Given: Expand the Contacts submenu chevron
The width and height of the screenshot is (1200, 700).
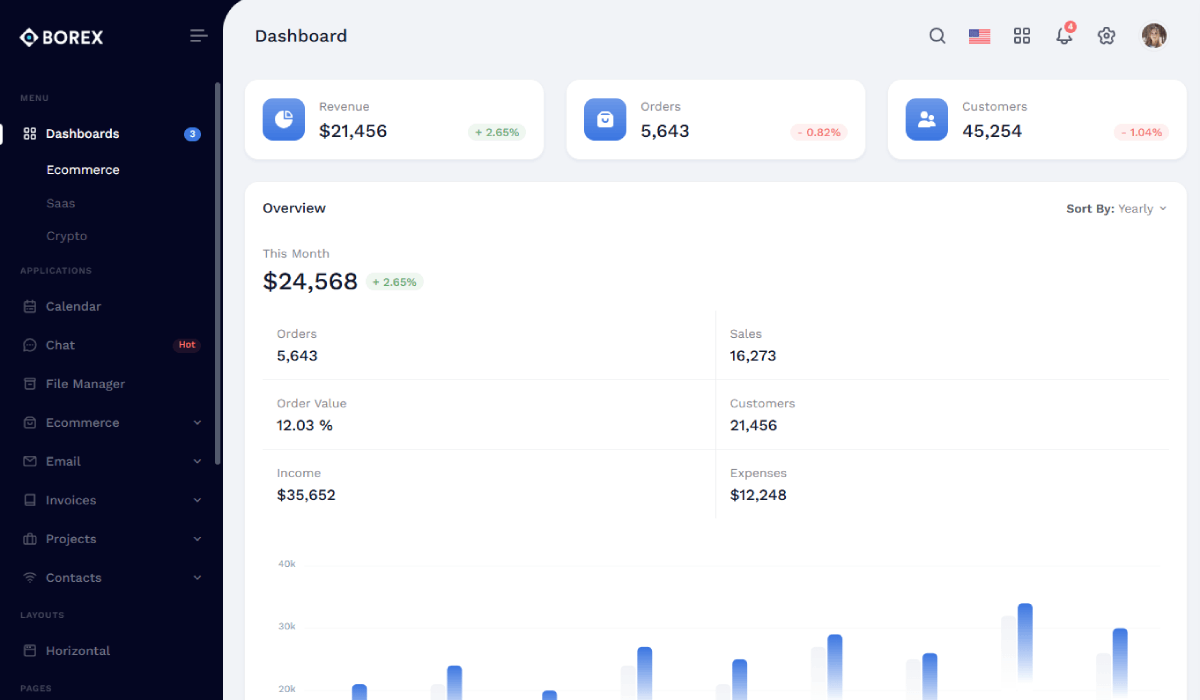Looking at the screenshot, I should pyautogui.click(x=197, y=578).
